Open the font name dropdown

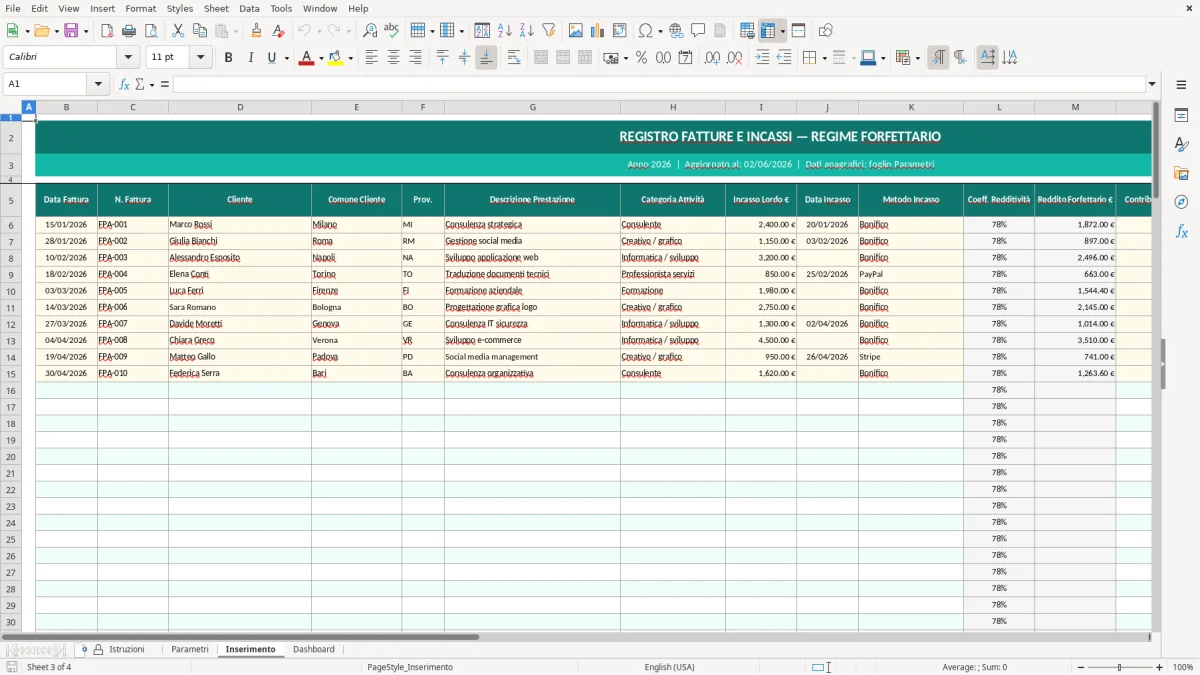tap(127, 58)
